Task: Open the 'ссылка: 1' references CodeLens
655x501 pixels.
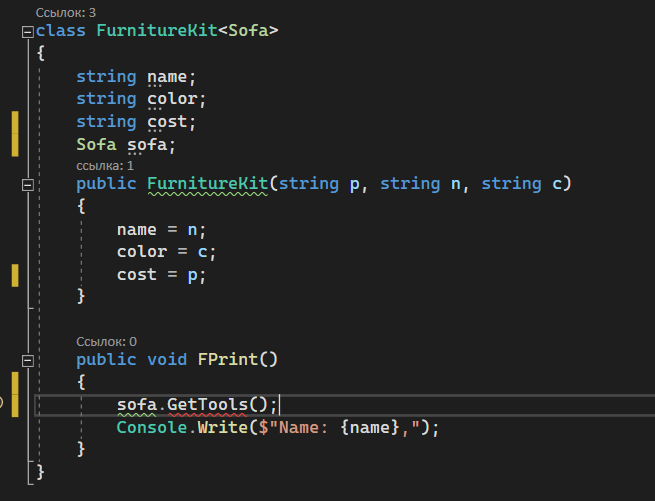Action: [x=105, y=166]
